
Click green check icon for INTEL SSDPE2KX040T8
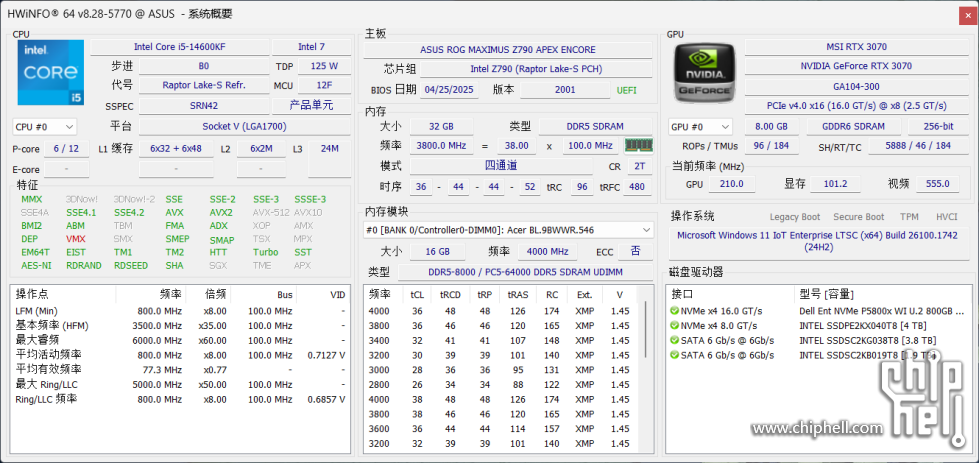click(x=674, y=326)
